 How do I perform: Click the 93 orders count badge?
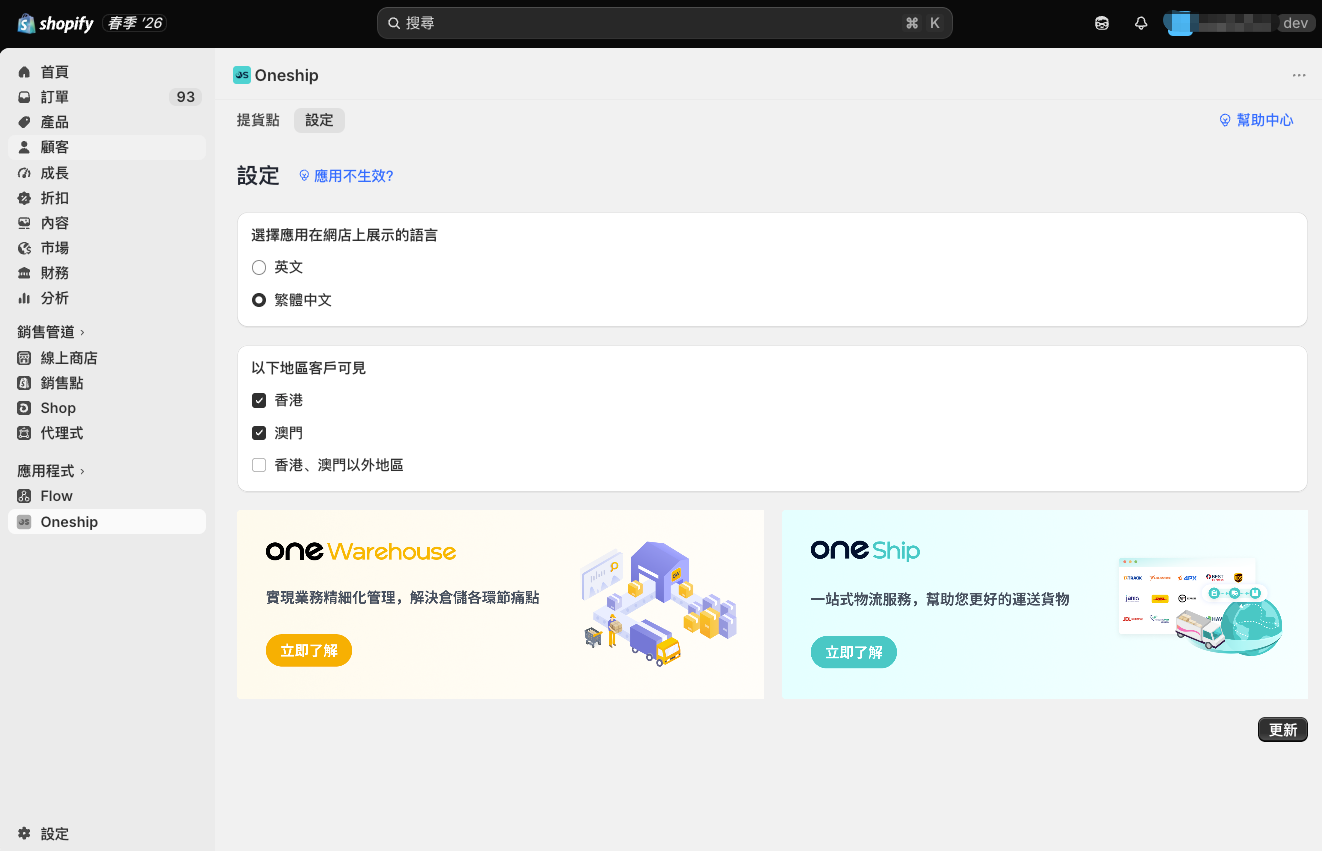tap(186, 97)
